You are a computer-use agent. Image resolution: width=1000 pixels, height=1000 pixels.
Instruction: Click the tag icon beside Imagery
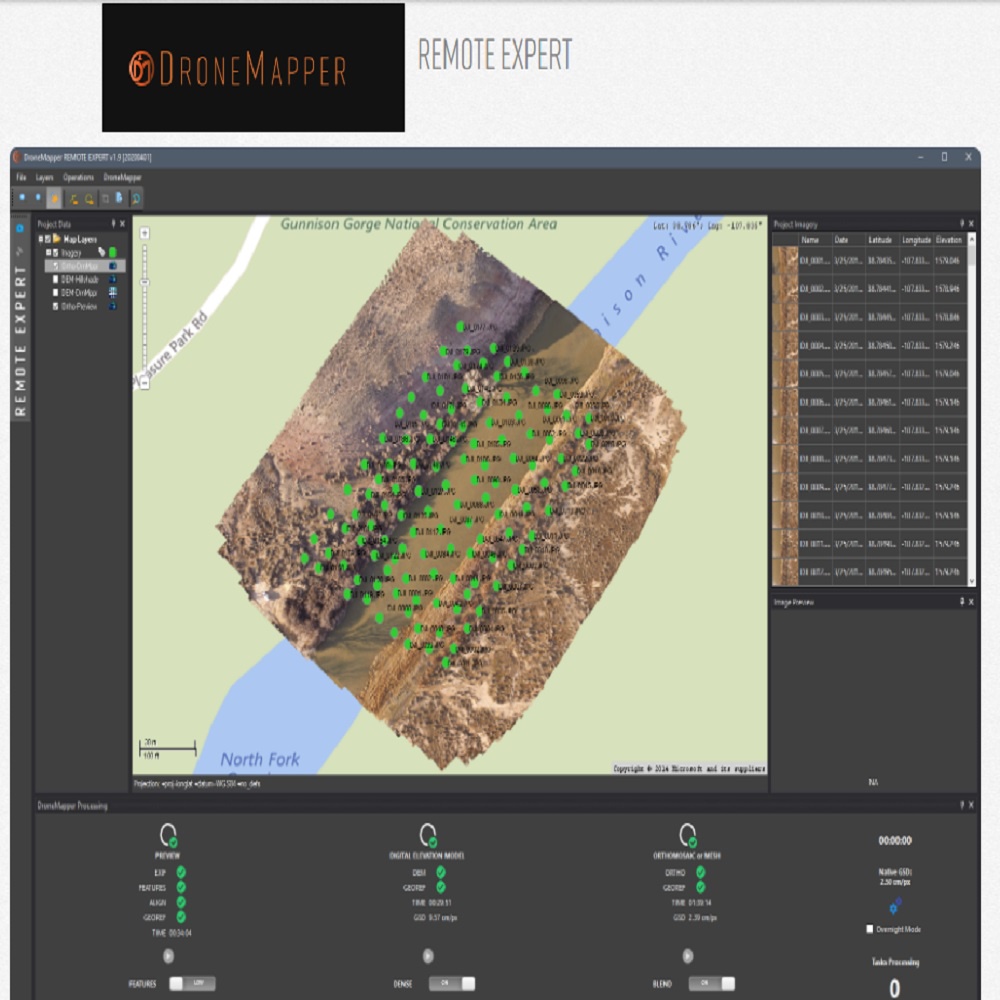click(x=101, y=253)
